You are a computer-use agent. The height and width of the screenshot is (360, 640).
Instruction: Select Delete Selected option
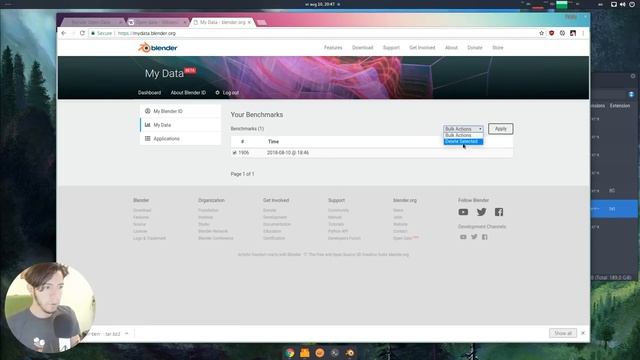coord(463,142)
